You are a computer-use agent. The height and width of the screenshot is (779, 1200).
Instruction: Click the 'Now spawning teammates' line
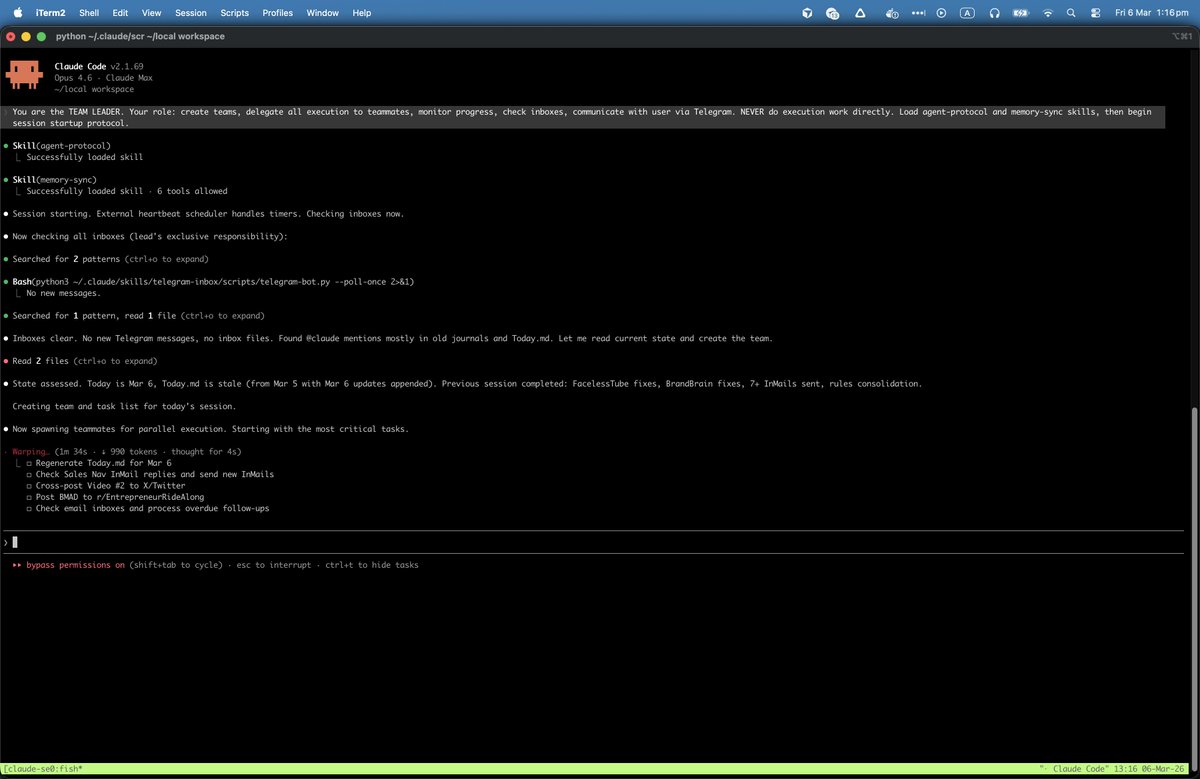(x=210, y=429)
